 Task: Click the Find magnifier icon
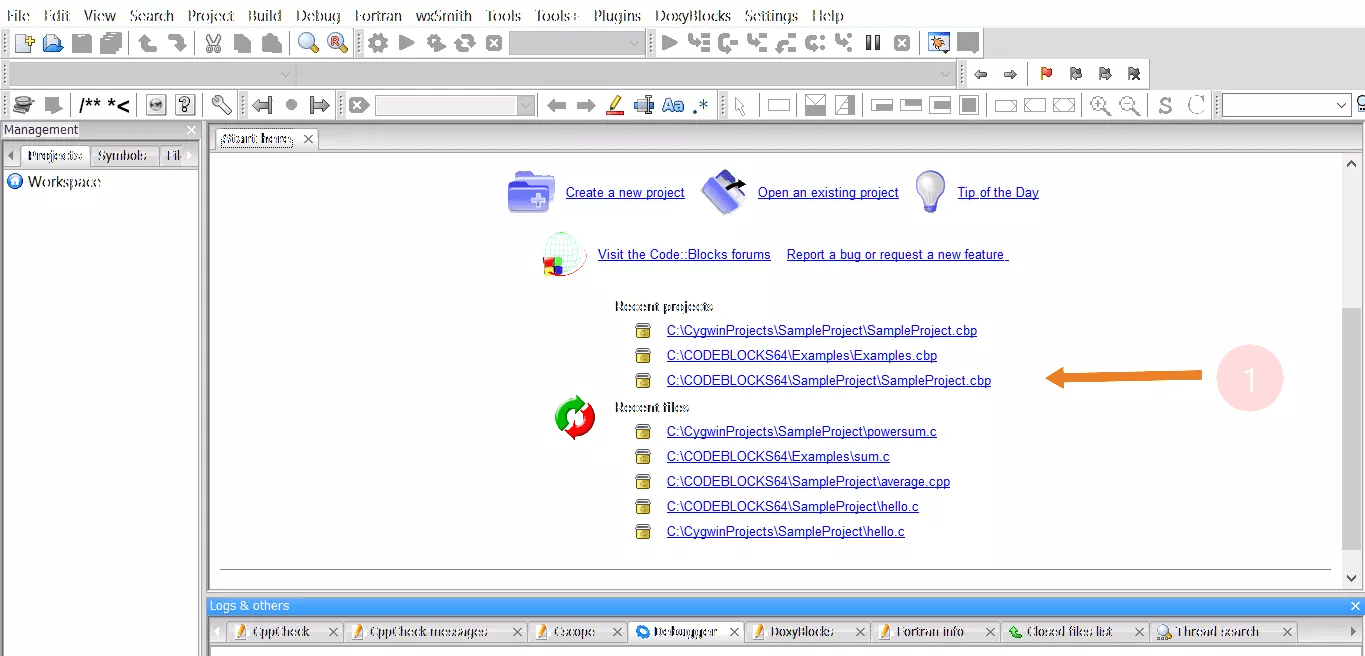[308, 43]
